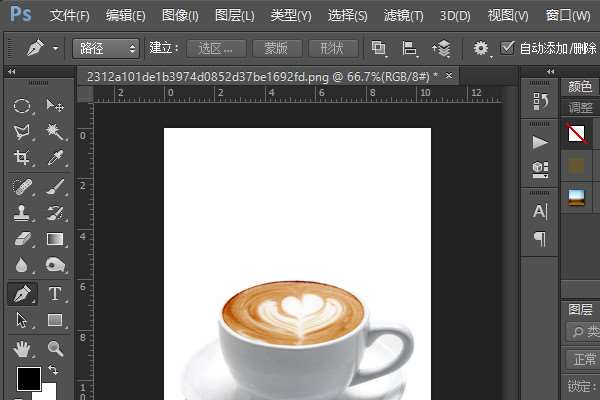Open the 图层(L) menu

point(235,16)
